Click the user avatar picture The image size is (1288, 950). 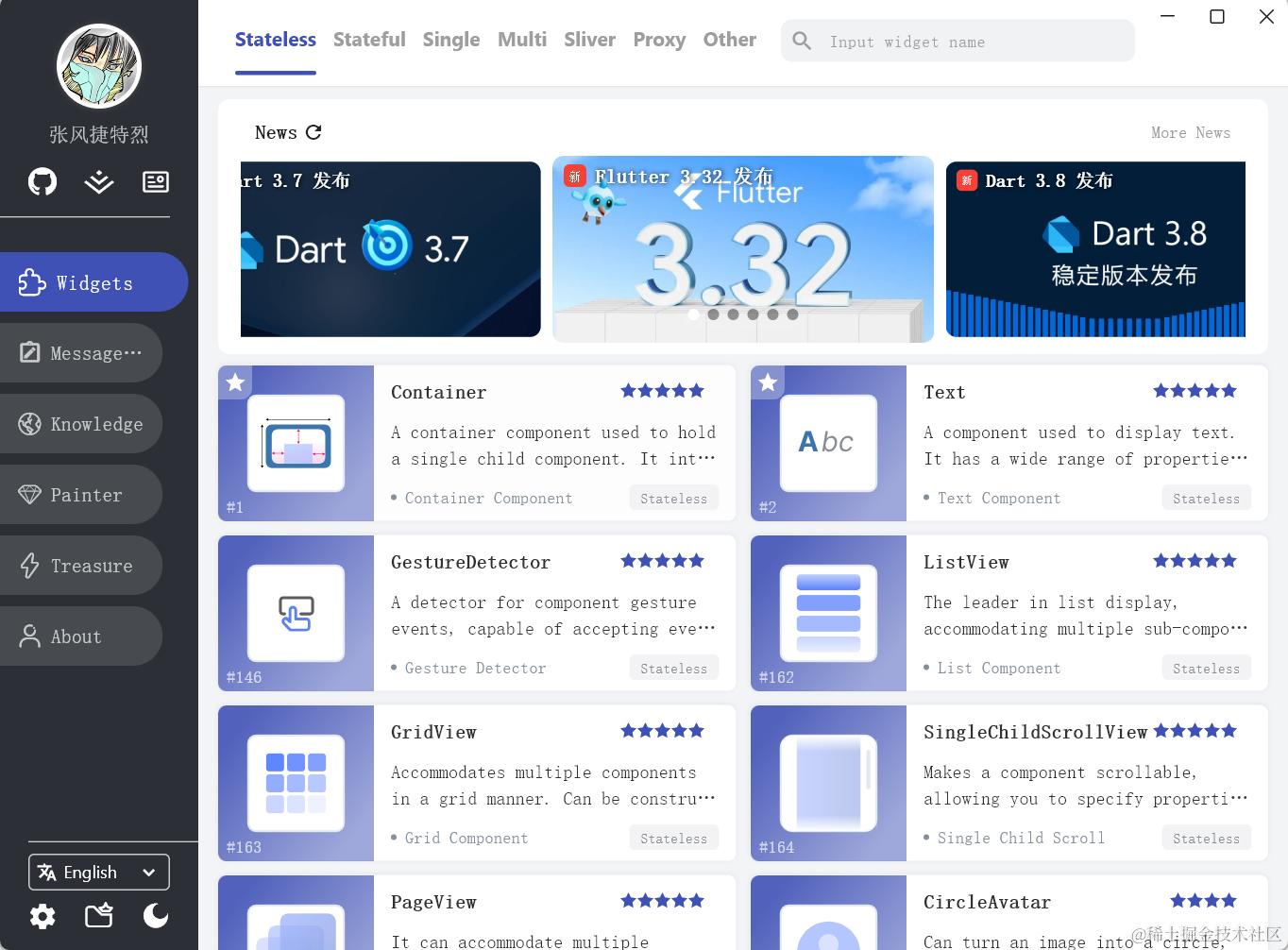point(99,66)
